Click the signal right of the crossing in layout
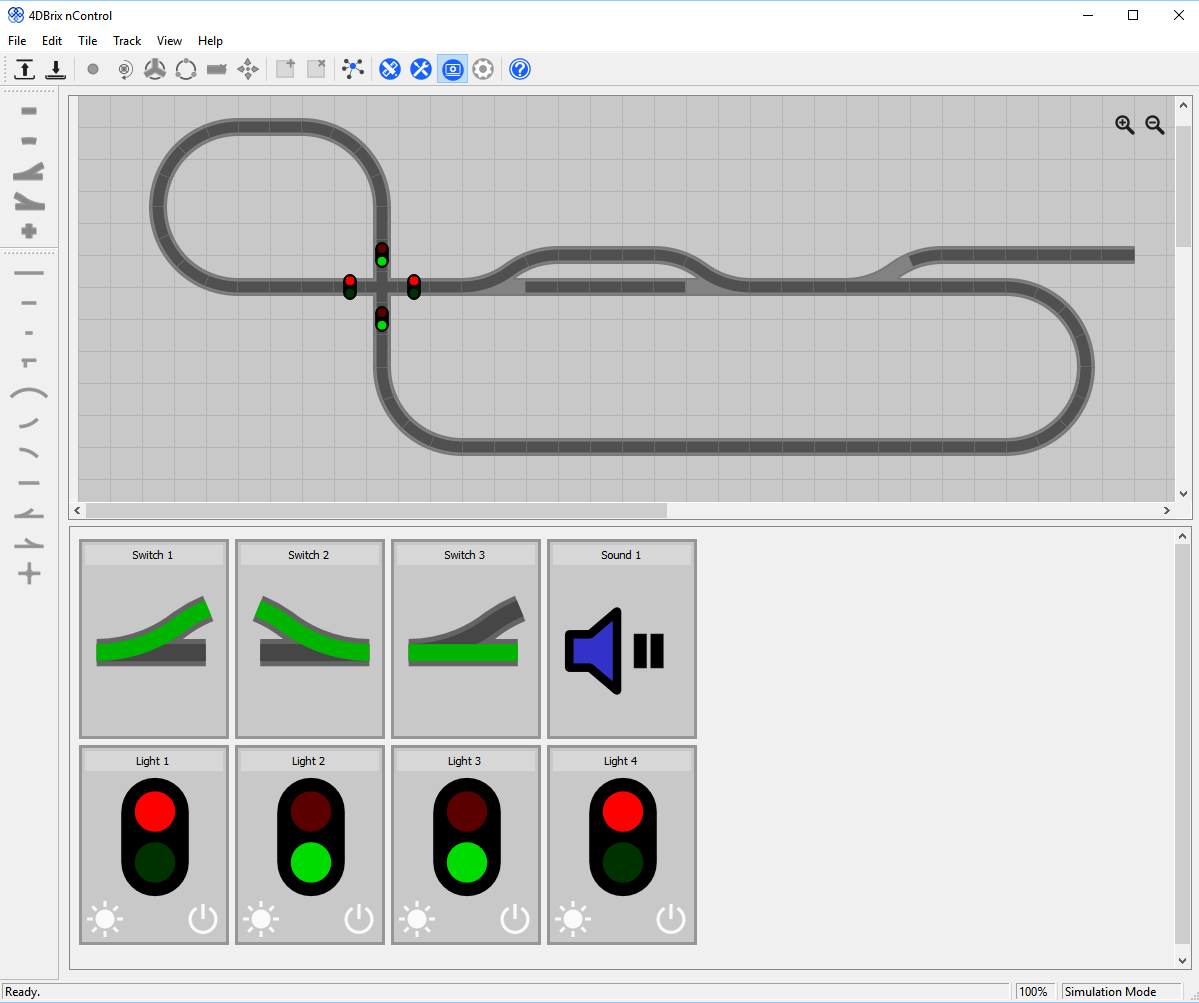 (x=414, y=287)
